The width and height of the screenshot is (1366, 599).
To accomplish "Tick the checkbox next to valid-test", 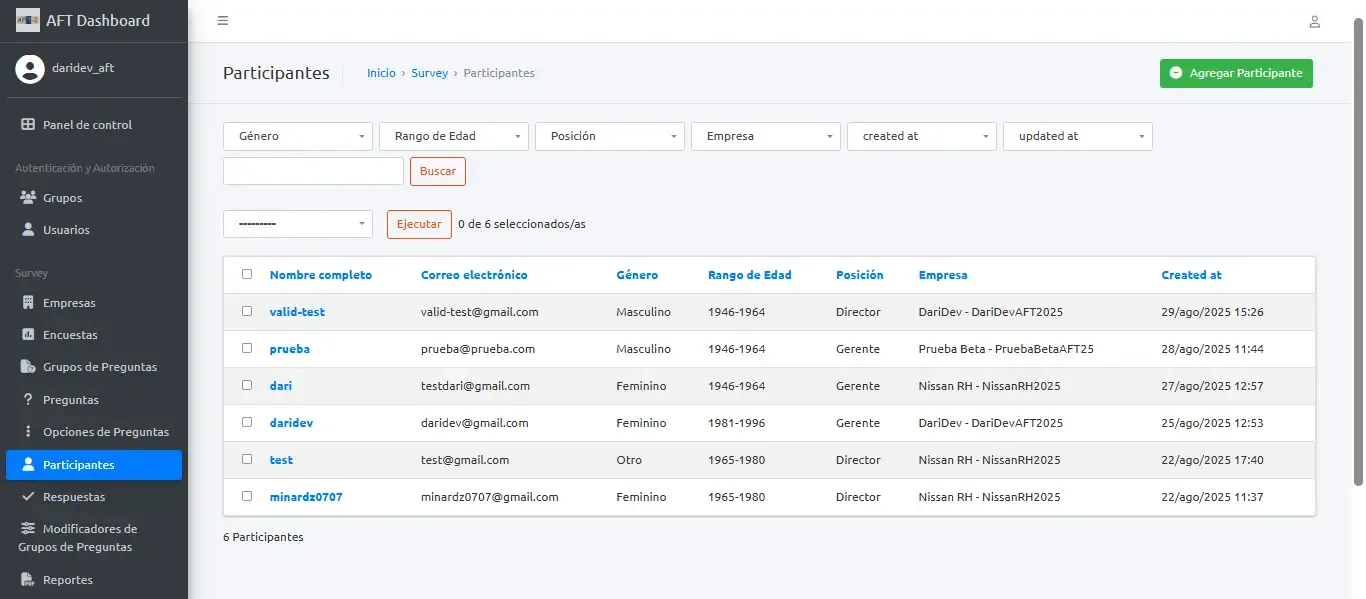I will [245, 311].
